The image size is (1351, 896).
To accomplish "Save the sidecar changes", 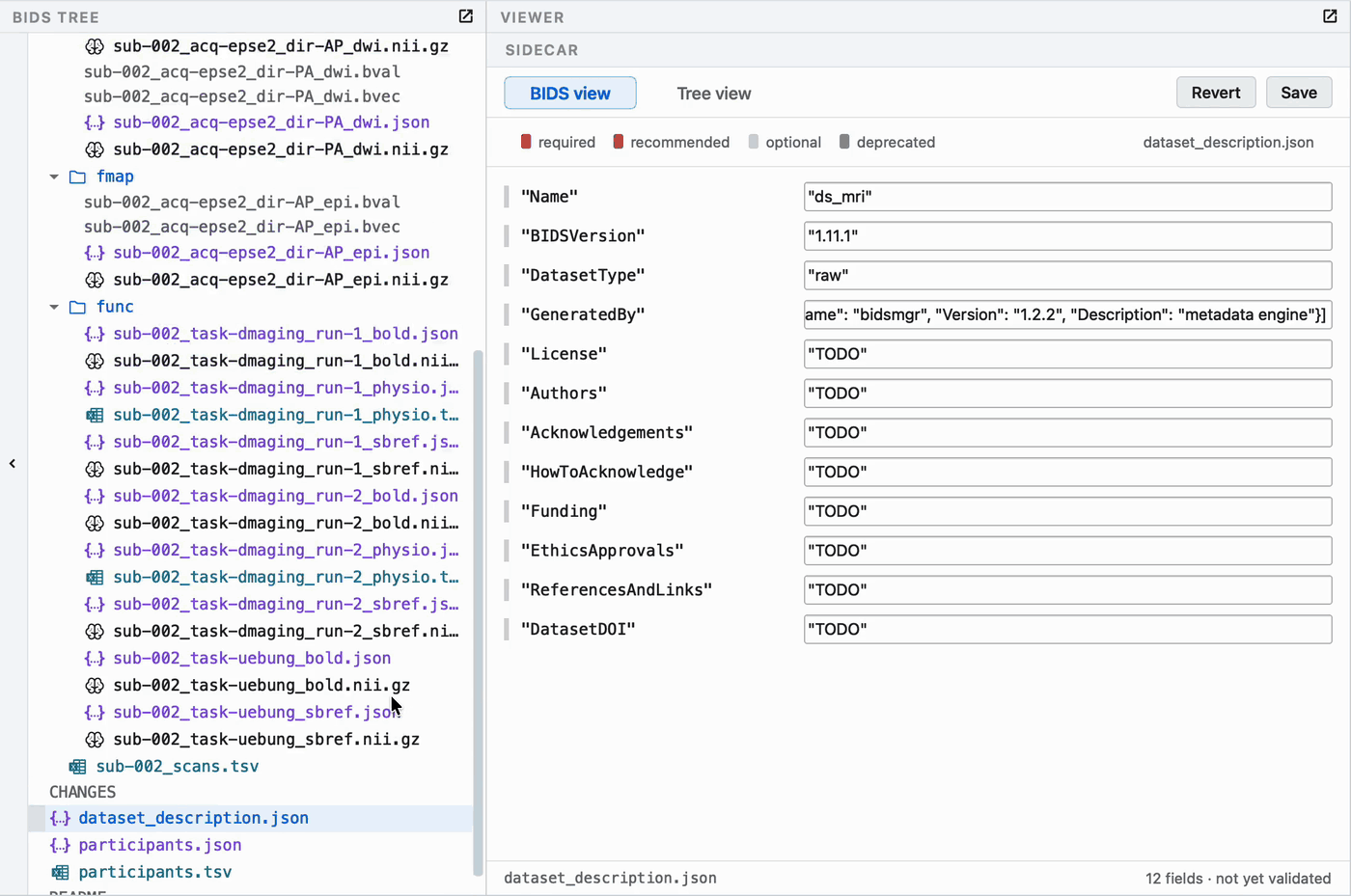I will (x=1299, y=93).
